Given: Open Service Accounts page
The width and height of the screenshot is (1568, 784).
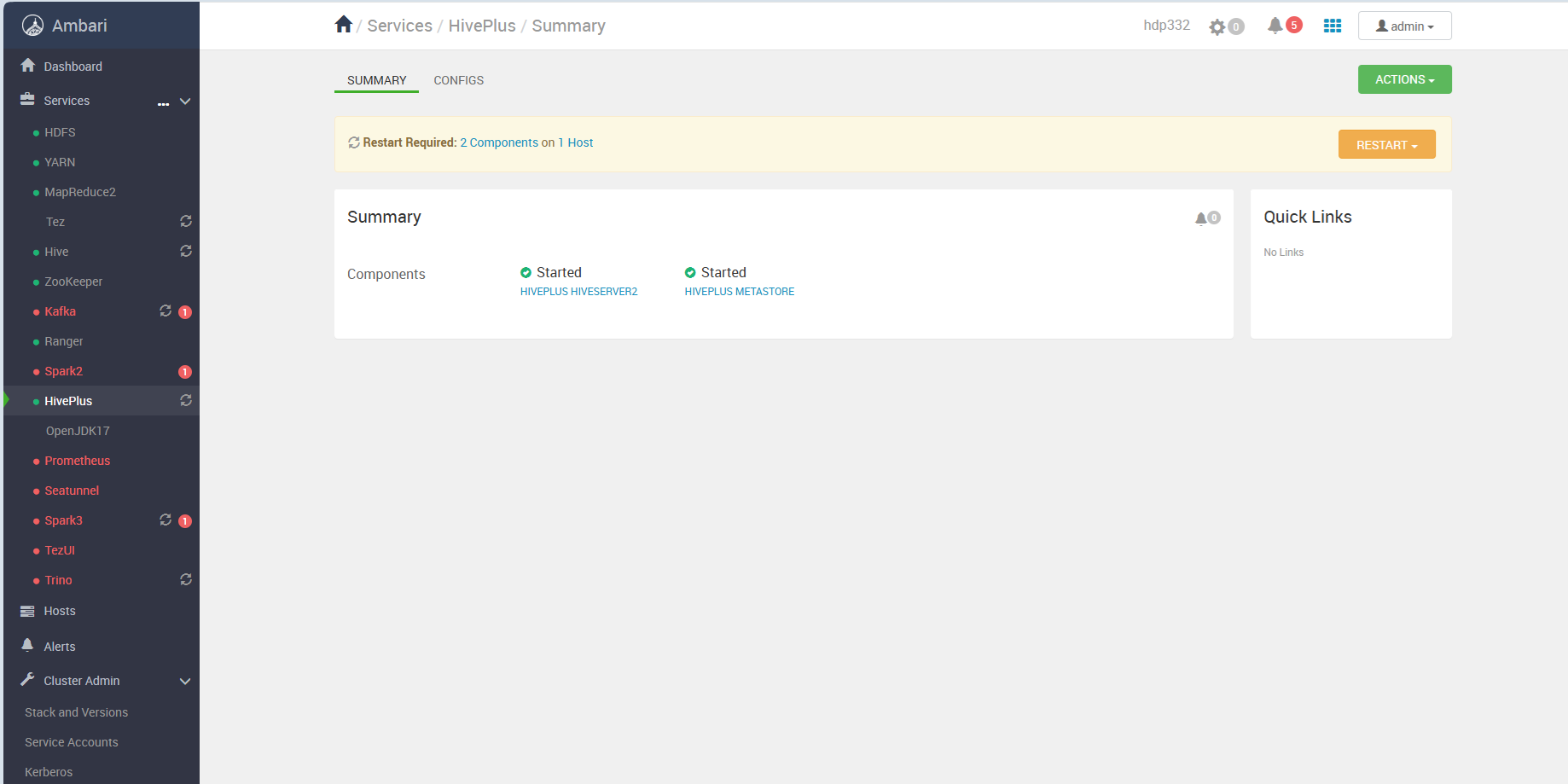Looking at the screenshot, I should pyautogui.click(x=72, y=742).
